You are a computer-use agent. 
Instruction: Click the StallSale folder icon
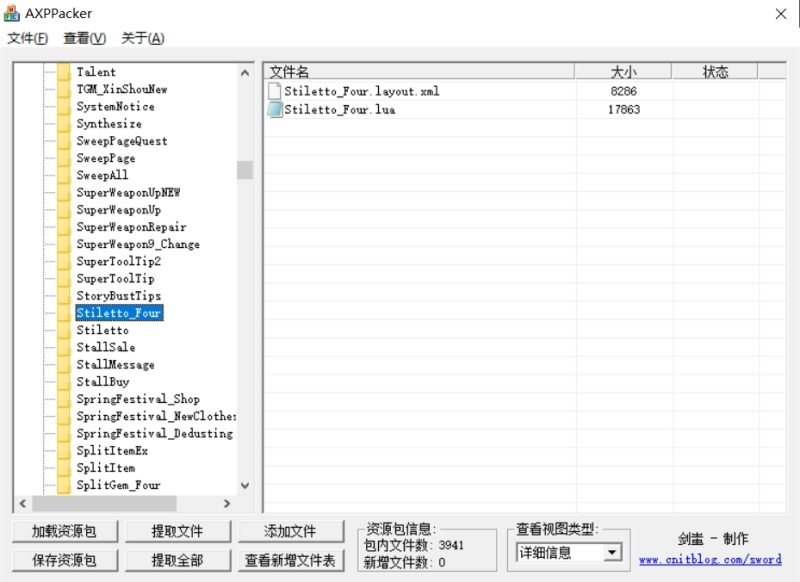tap(64, 347)
